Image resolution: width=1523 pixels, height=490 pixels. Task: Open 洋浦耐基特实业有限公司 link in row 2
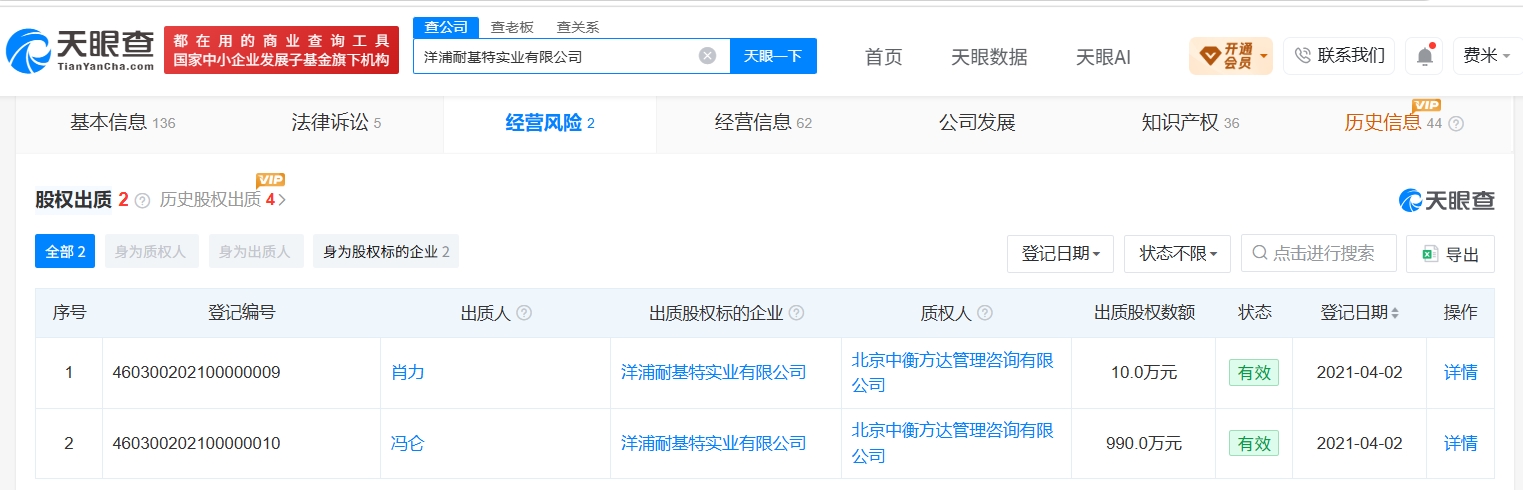tap(713, 443)
